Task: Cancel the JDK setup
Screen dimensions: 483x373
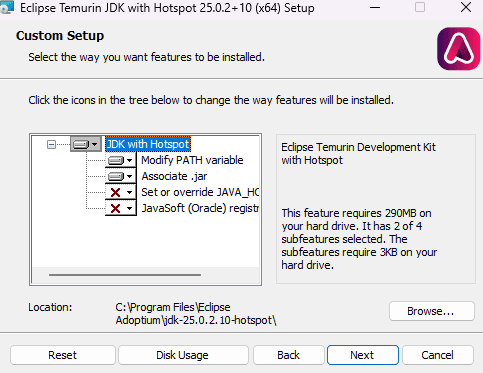Action: pos(438,355)
